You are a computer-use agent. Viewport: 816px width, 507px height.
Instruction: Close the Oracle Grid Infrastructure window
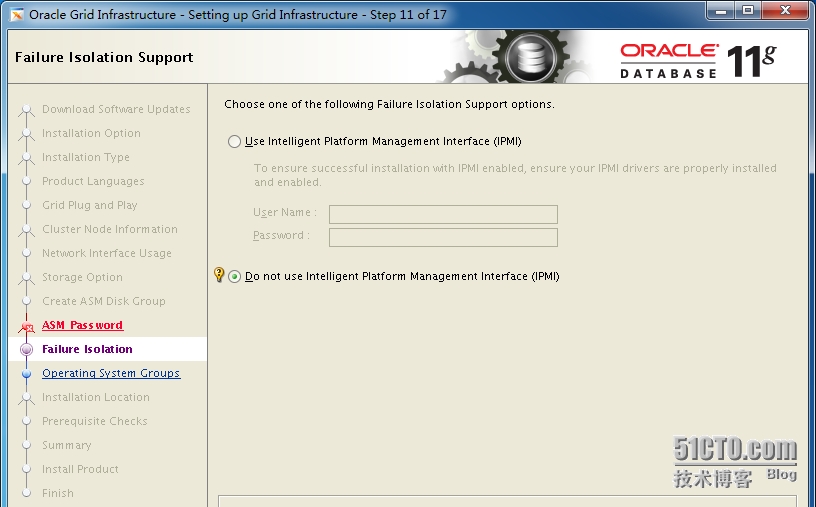click(x=785, y=10)
